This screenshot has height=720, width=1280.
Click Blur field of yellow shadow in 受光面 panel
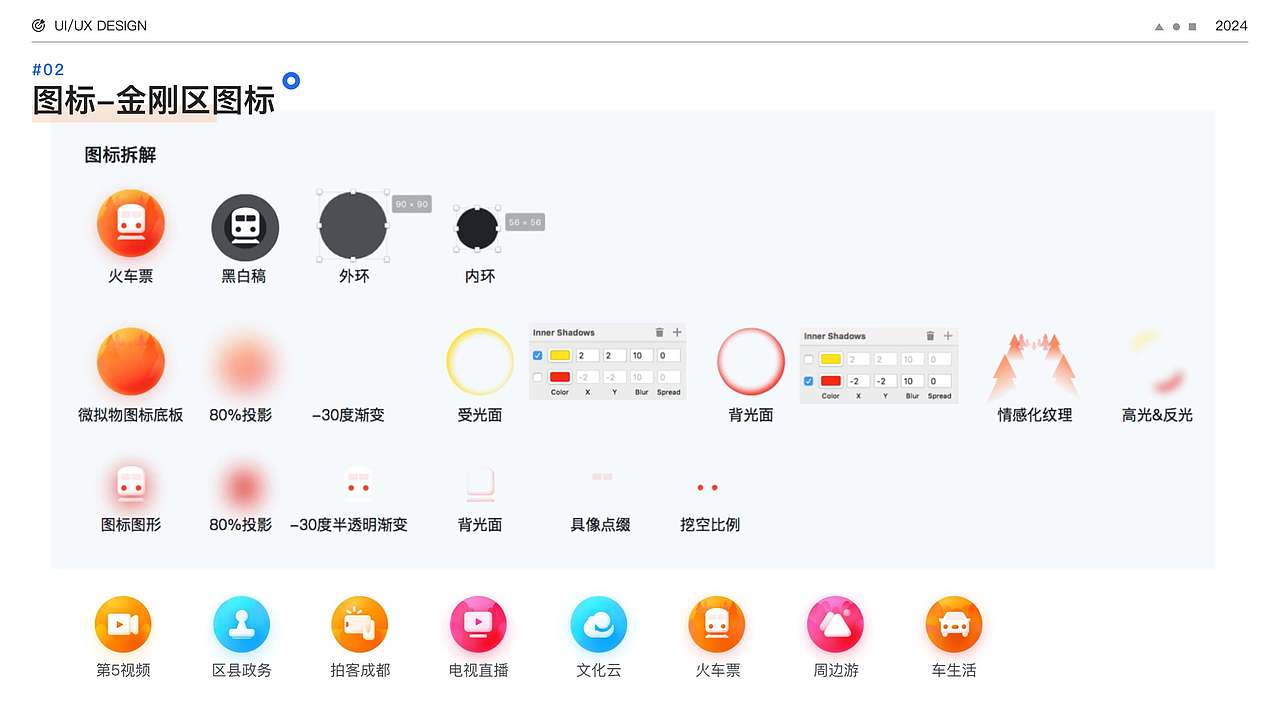click(642, 355)
